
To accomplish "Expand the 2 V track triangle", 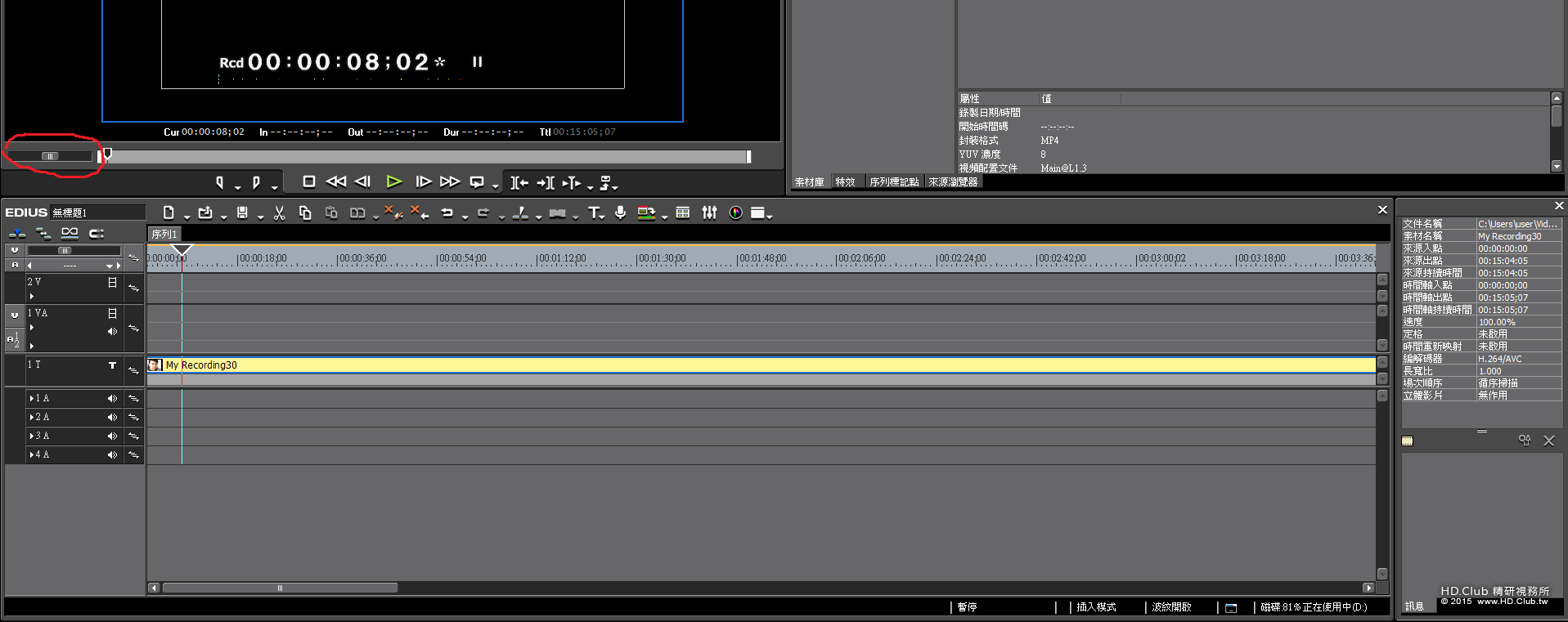I will pyautogui.click(x=32, y=296).
